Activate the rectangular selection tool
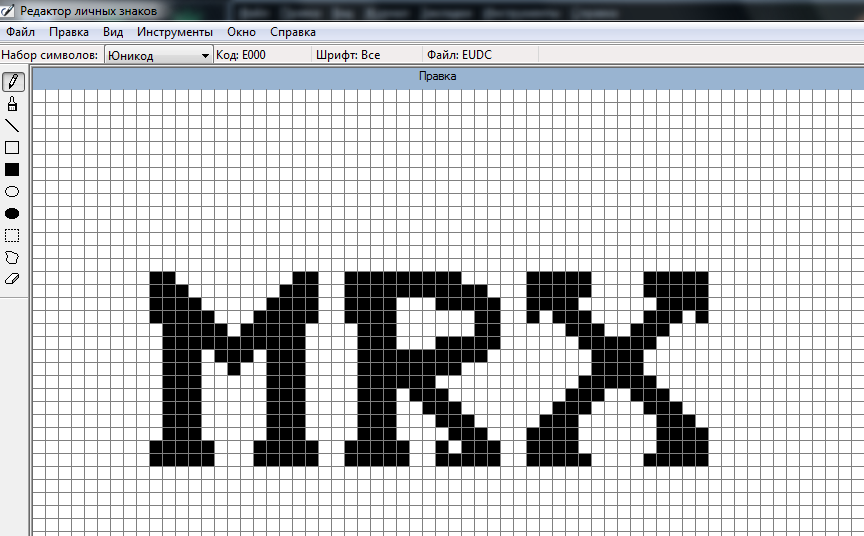This screenshot has height=536, width=864. (x=13, y=235)
